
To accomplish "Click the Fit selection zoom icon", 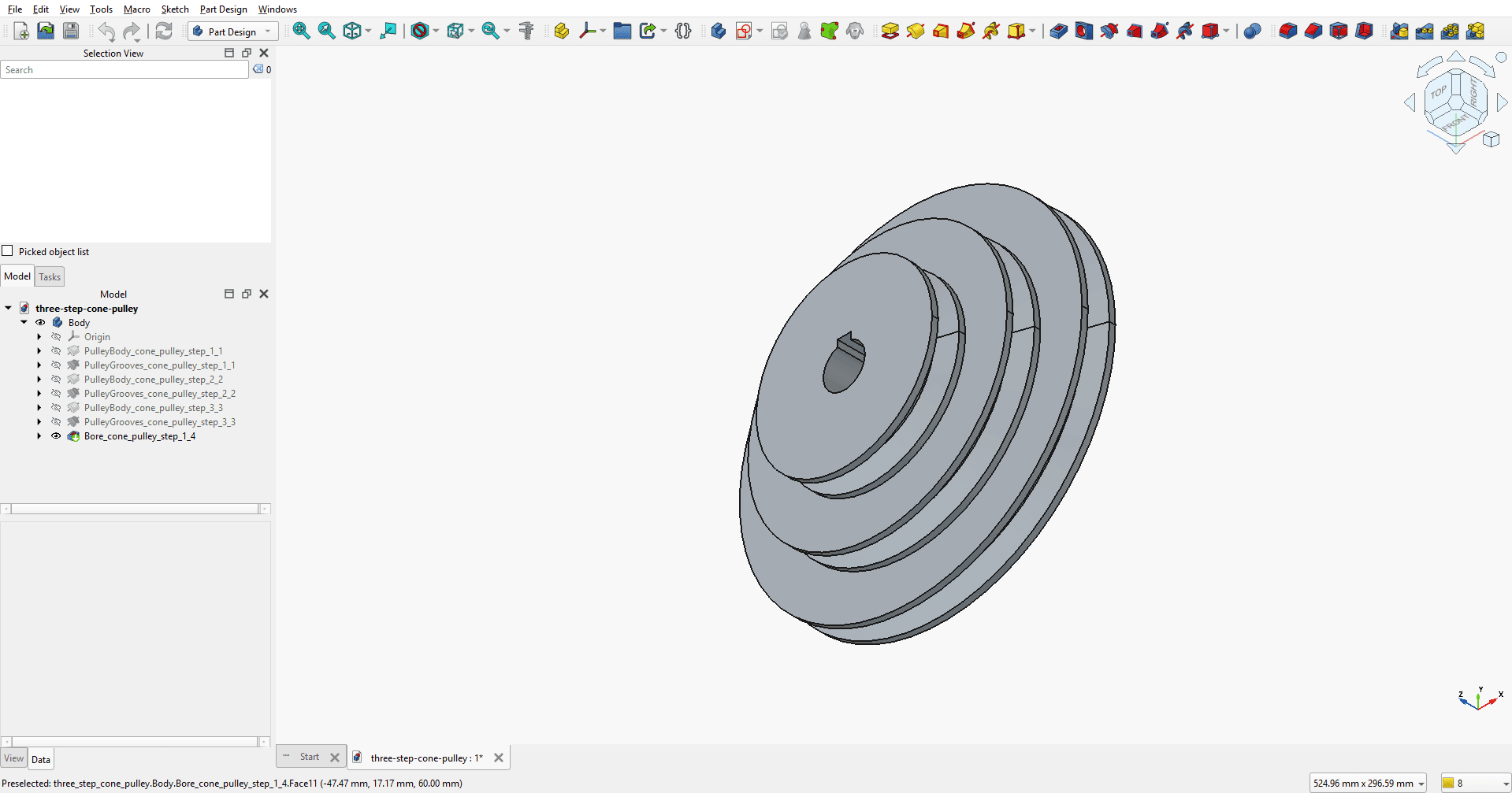I will tap(326, 31).
